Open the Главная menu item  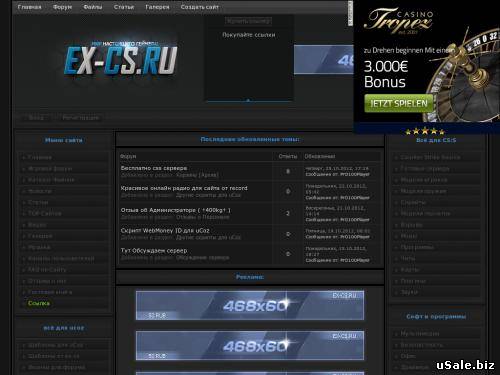29,7
